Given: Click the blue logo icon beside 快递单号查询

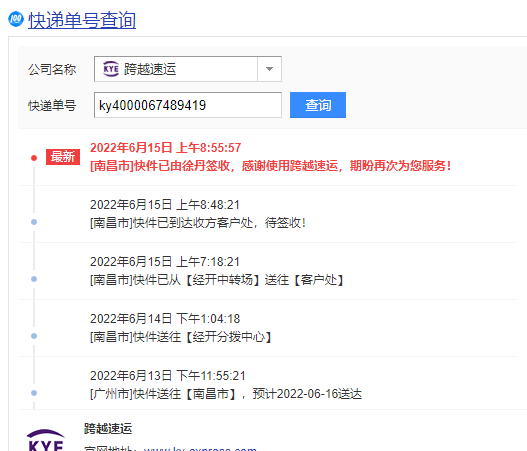Looking at the screenshot, I should coord(16,19).
